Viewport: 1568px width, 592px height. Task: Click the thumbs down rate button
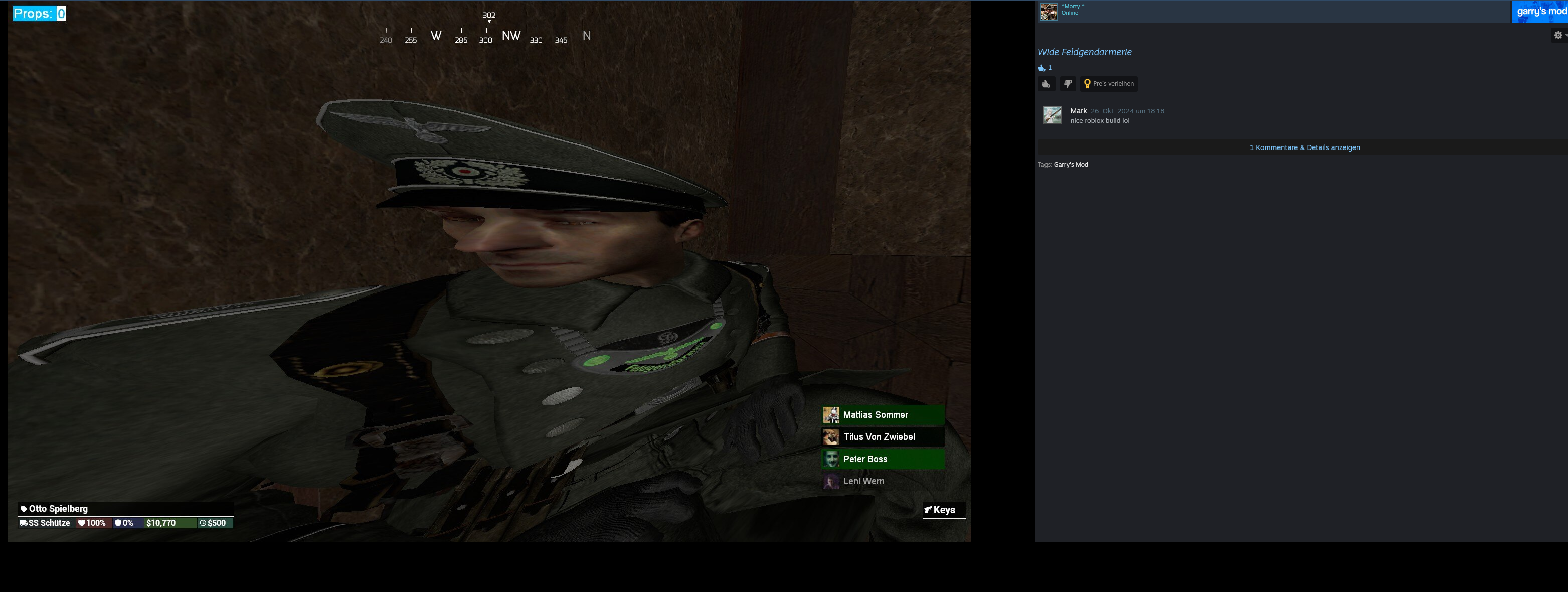1068,84
